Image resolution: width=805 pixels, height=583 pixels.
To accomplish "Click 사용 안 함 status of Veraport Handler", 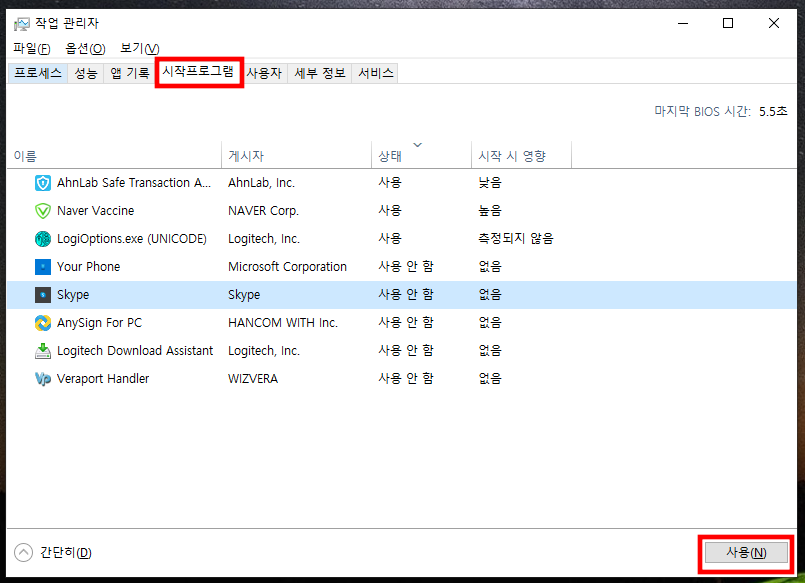I will (406, 379).
